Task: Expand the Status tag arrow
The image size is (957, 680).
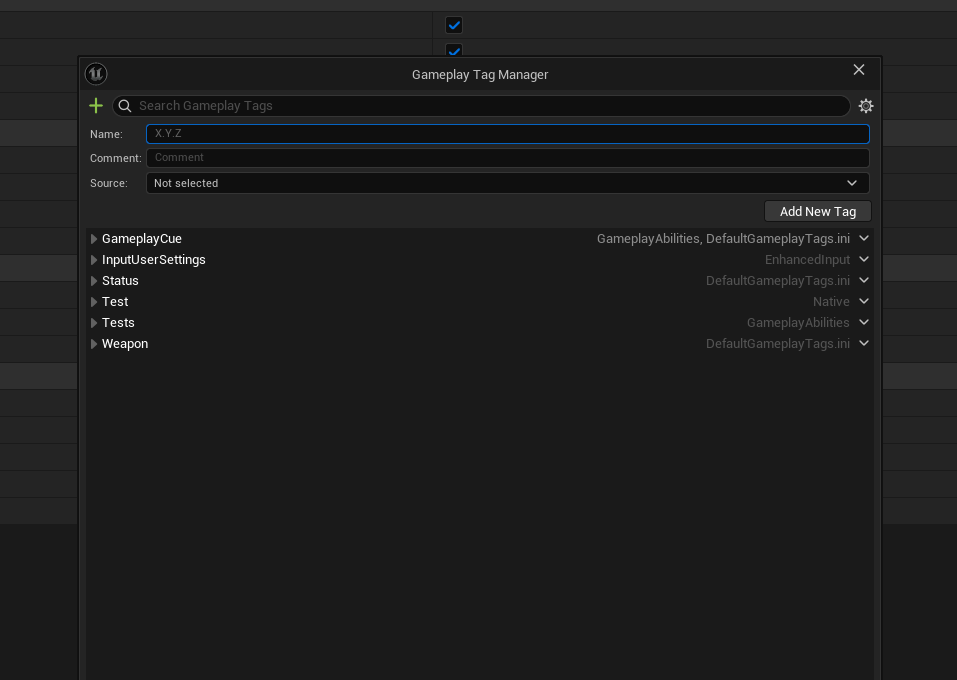Action: (x=93, y=281)
